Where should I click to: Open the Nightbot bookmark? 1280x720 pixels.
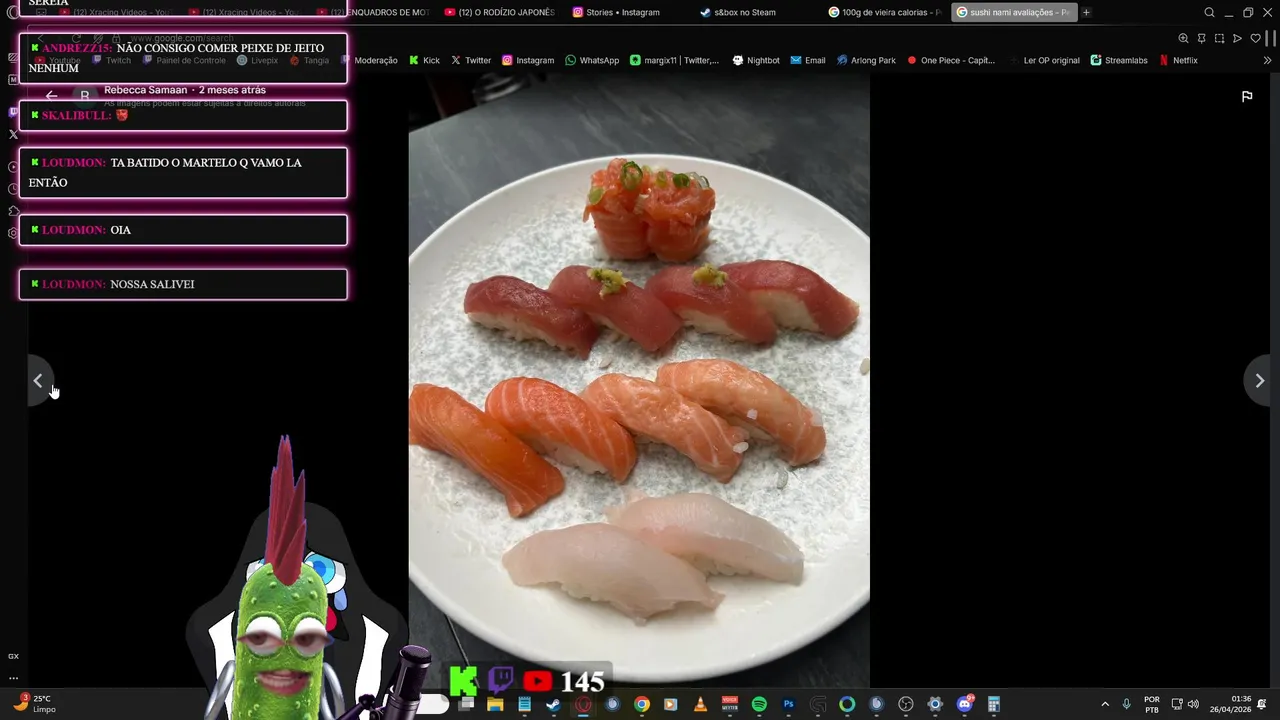(x=756, y=60)
